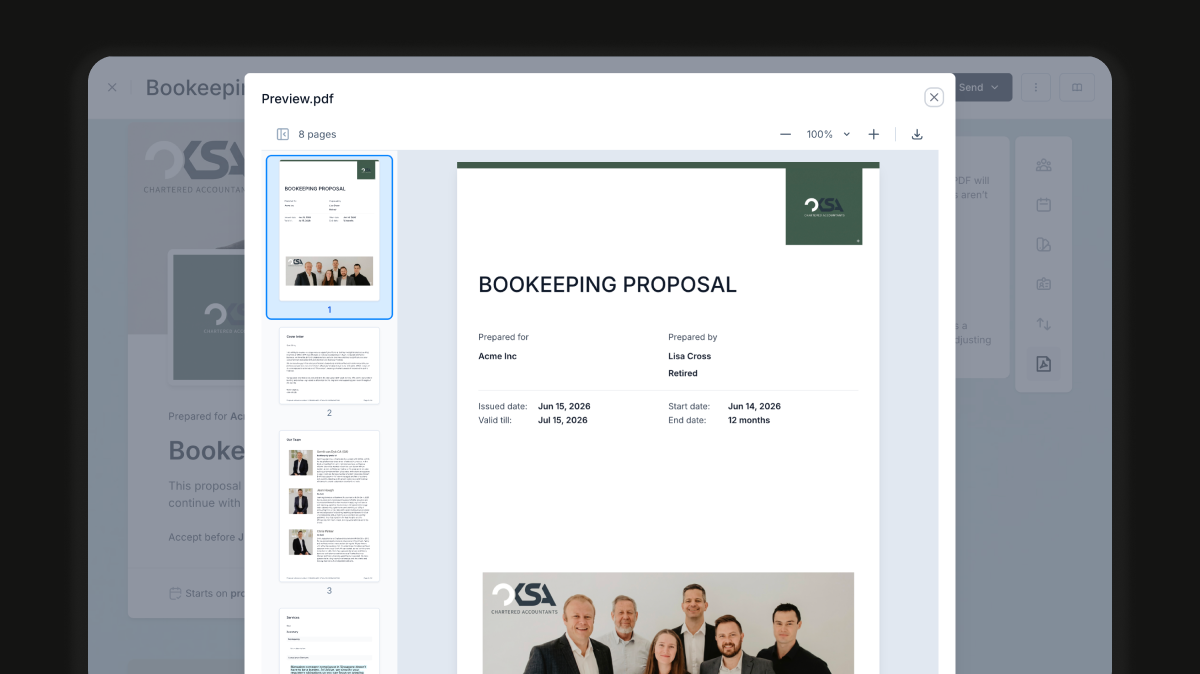Image resolution: width=1200 pixels, height=674 pixels.
Task: Click the BOOKEEPING PROPOSAL heading
Action: click(x=607, y=284)
